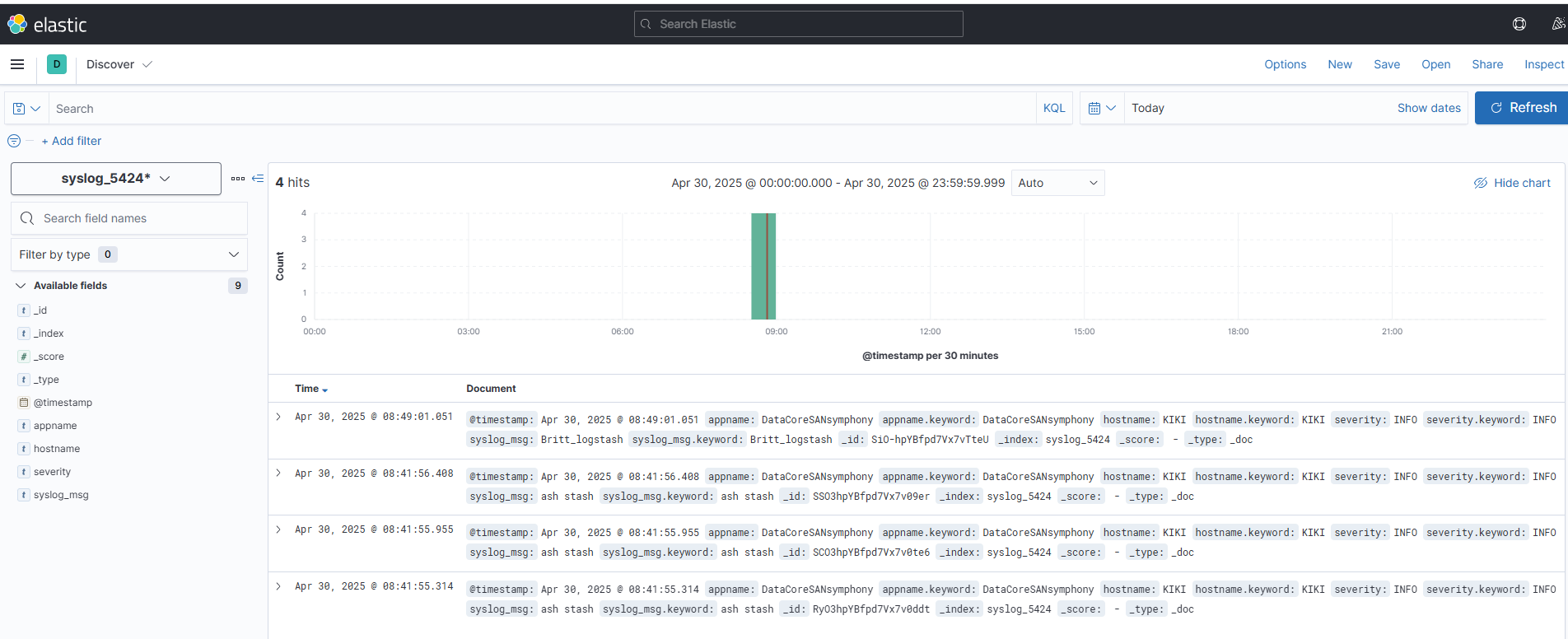1568x639 pixels.
Task: Click the Show dates link
Action: click(1429, 109)
